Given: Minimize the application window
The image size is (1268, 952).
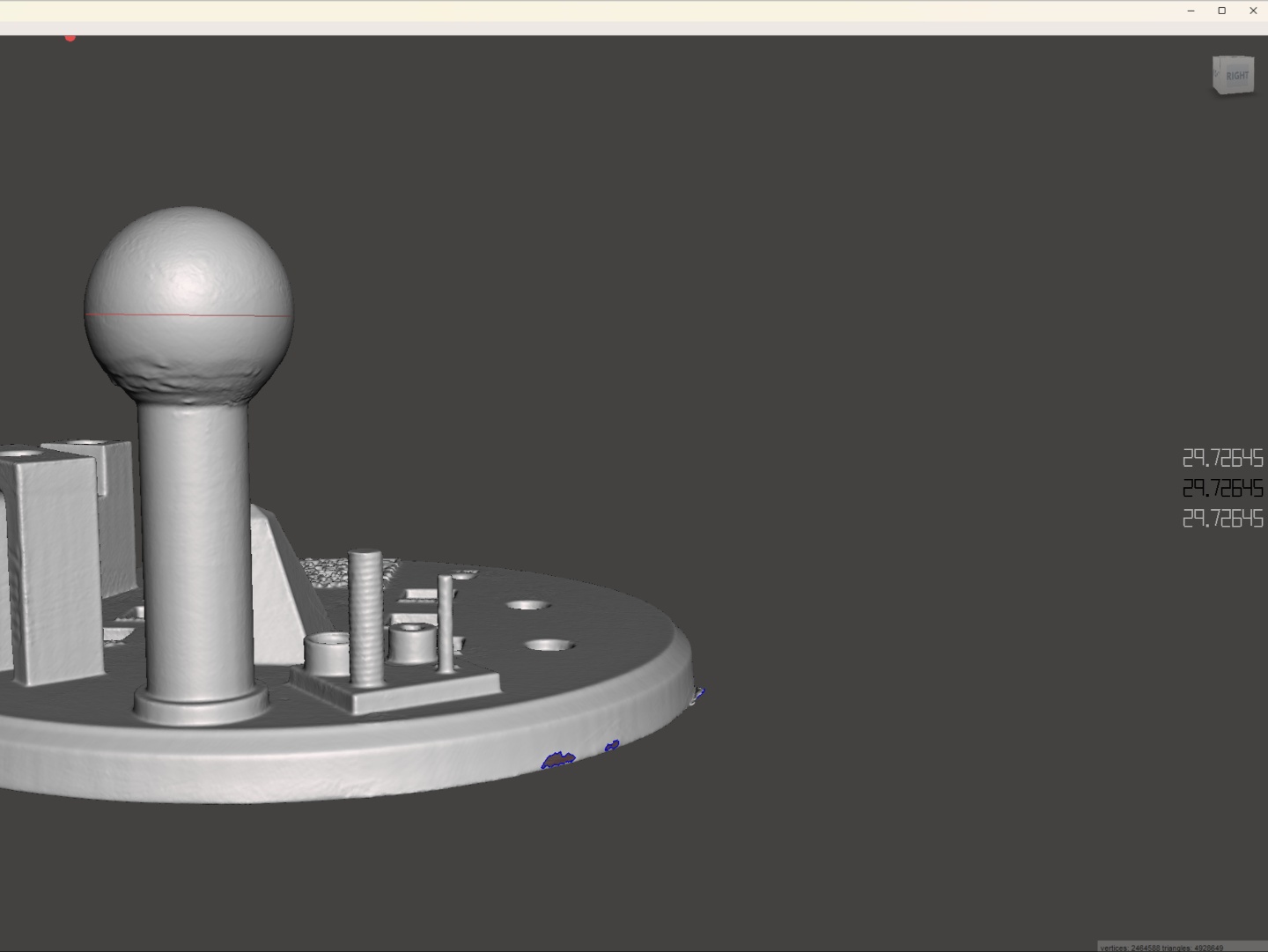Looking at the screenshot, I should [1191, 11].
